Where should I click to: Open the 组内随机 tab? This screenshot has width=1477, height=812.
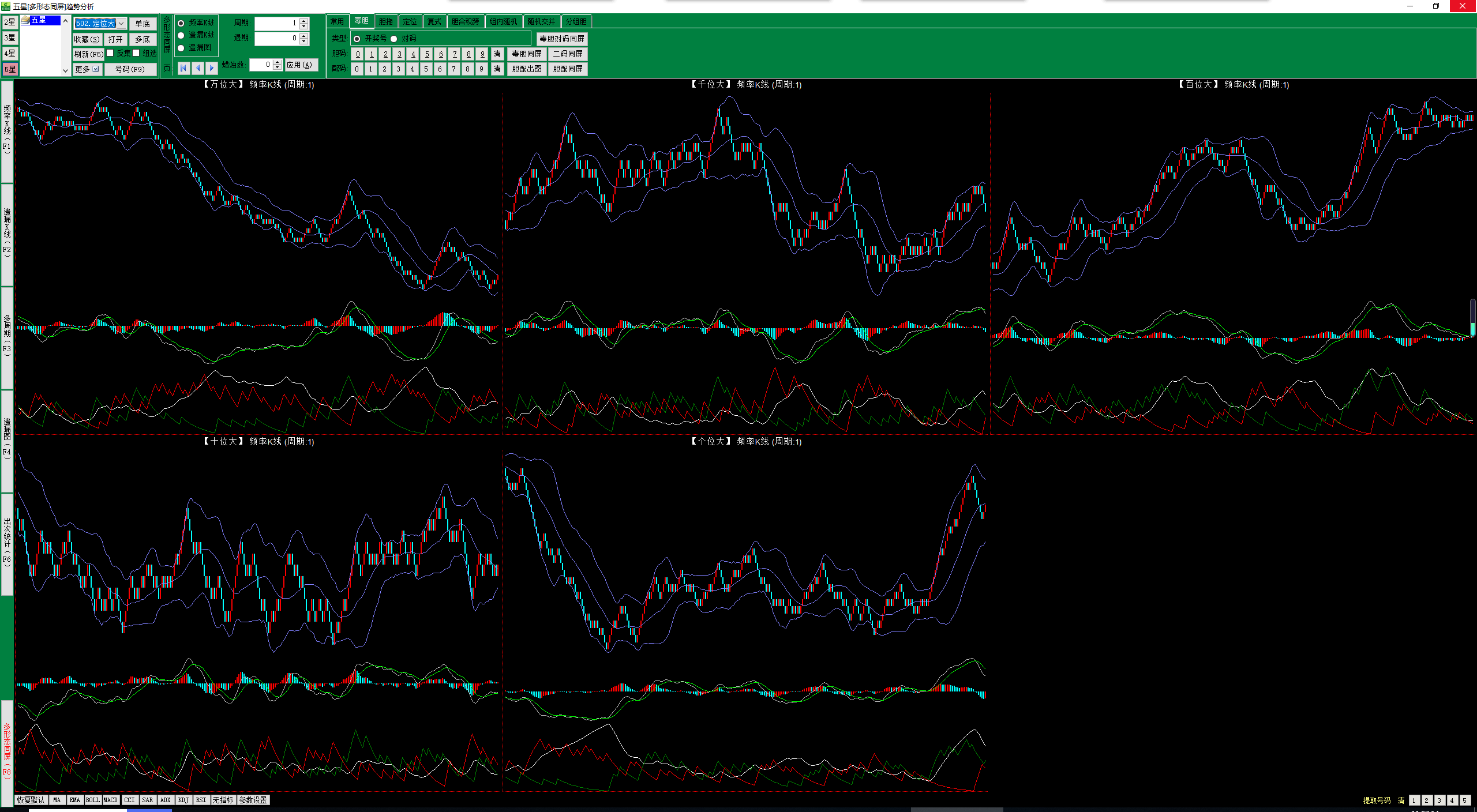tap(503, 21)
